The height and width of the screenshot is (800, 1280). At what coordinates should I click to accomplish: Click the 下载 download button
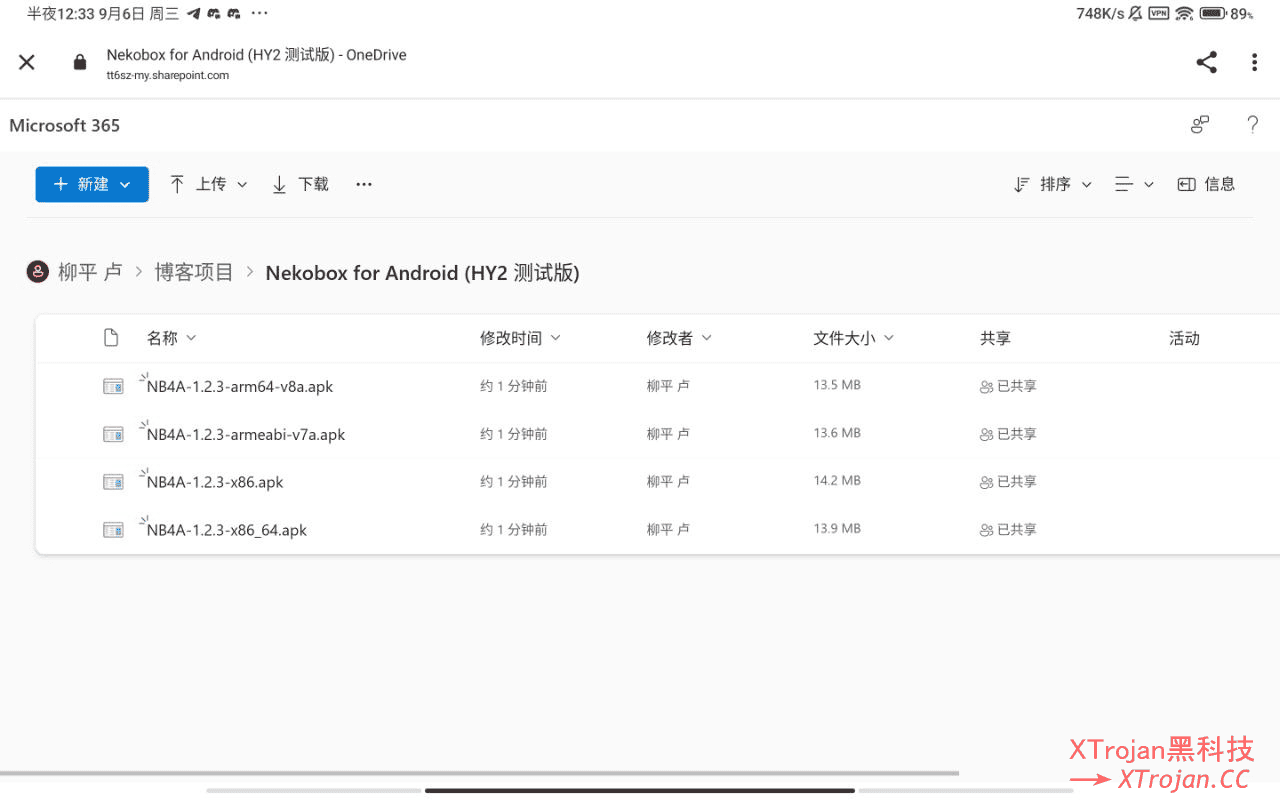click(x=300, y=184)
